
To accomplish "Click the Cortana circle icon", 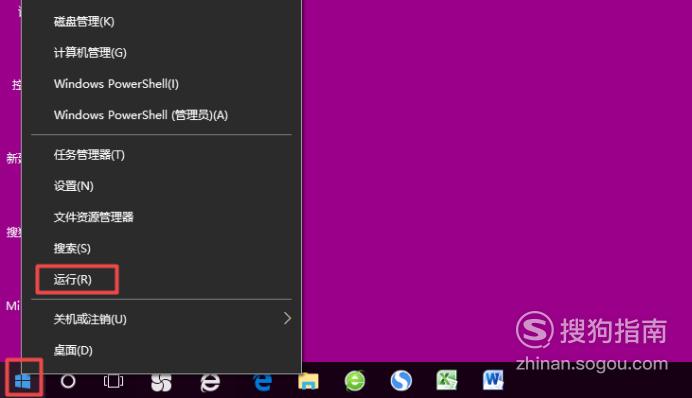I will tap(68, 381).
